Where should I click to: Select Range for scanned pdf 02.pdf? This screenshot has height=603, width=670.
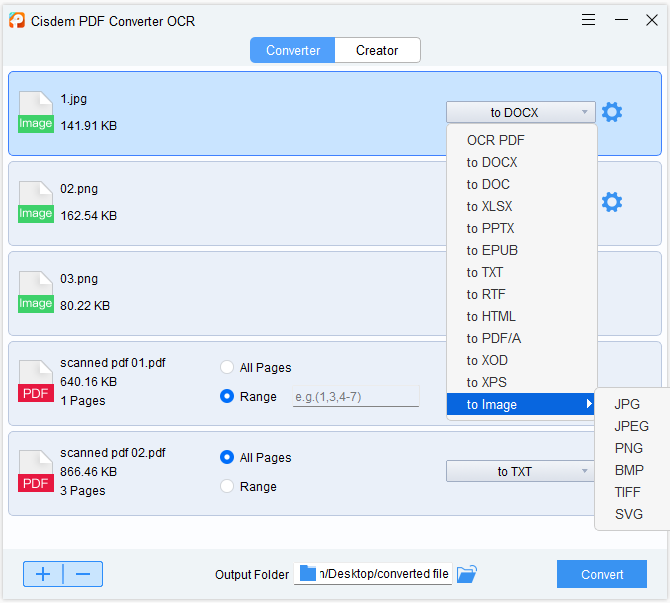227,486
